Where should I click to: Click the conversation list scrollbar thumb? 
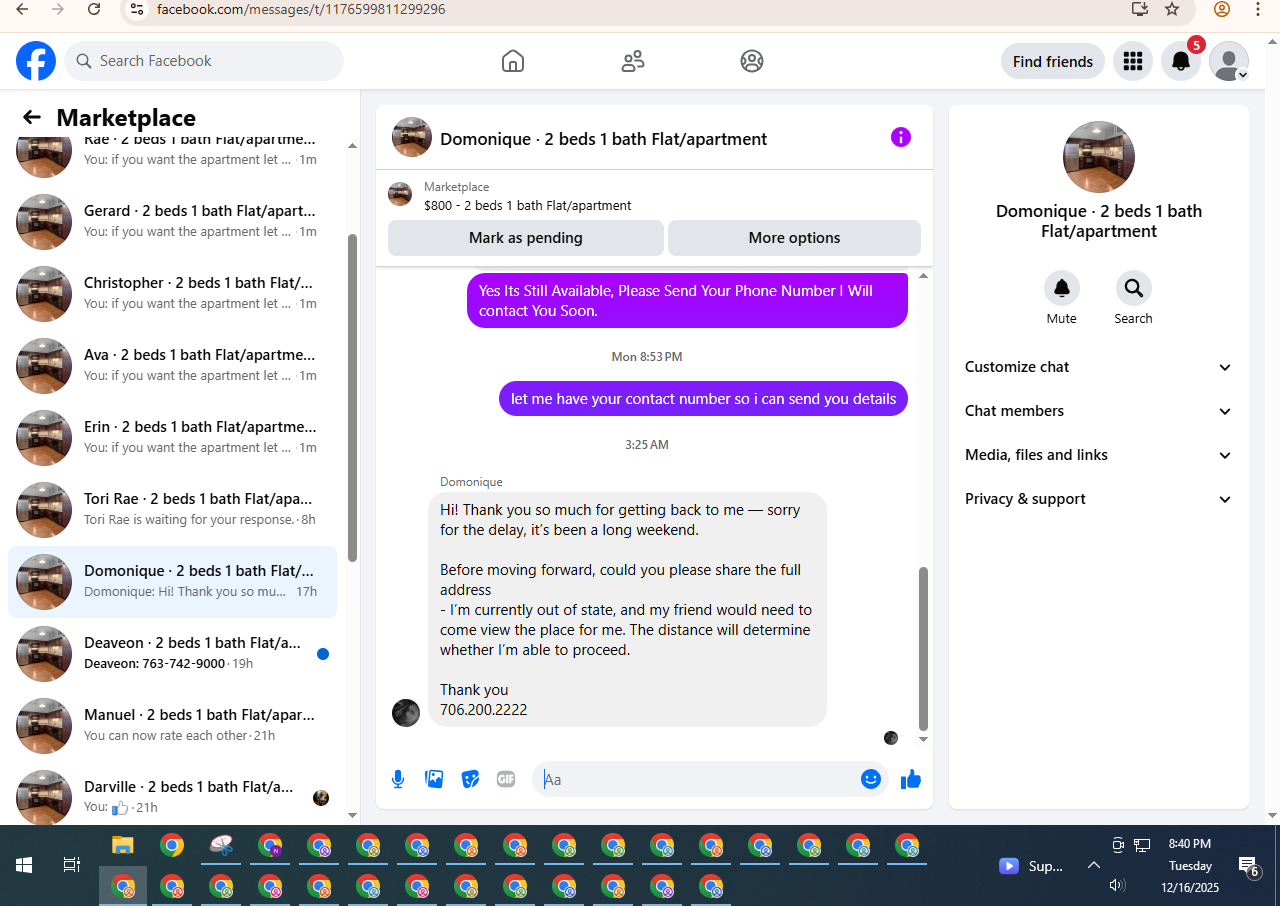click(352, 397)
